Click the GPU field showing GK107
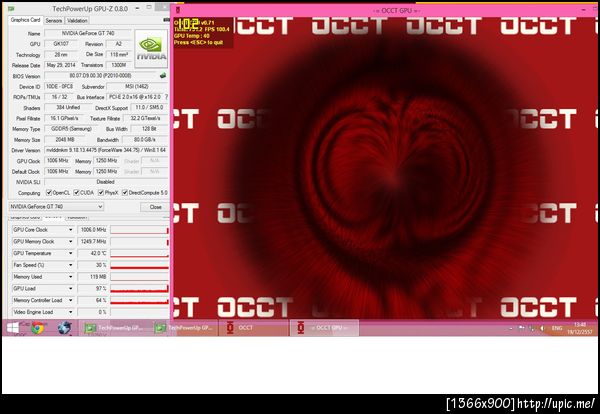 [x=61, y=44]
